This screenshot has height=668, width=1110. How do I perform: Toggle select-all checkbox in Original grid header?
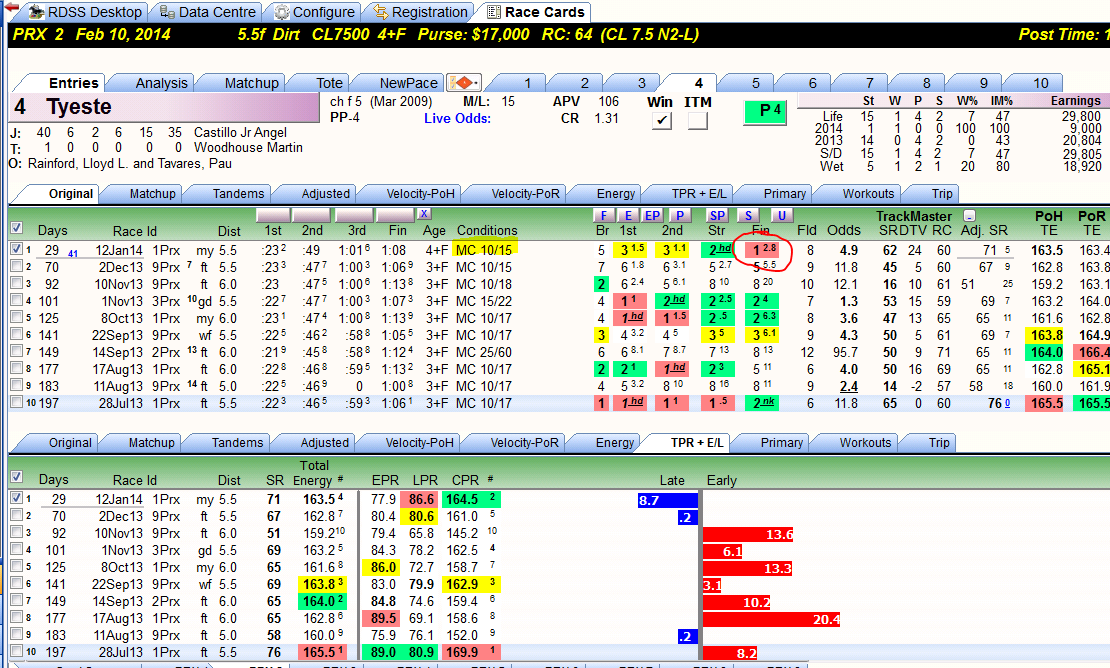(x=17, y=228)
